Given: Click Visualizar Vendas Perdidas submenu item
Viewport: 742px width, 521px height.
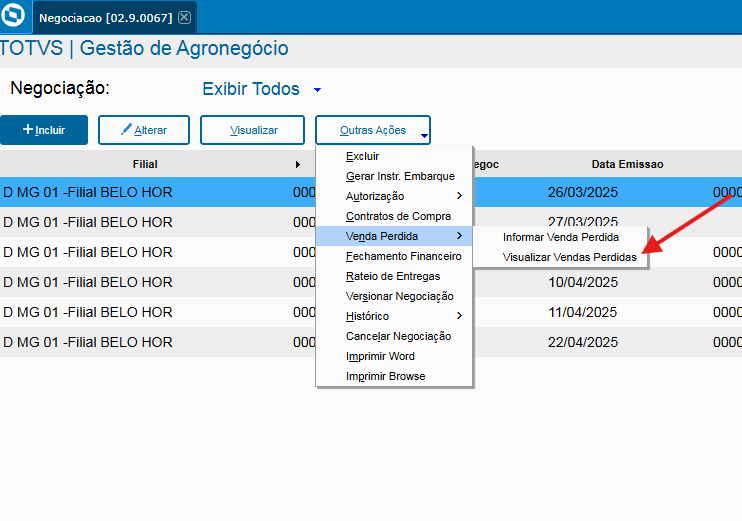Looking at the screenshot, I should (560, 257).
